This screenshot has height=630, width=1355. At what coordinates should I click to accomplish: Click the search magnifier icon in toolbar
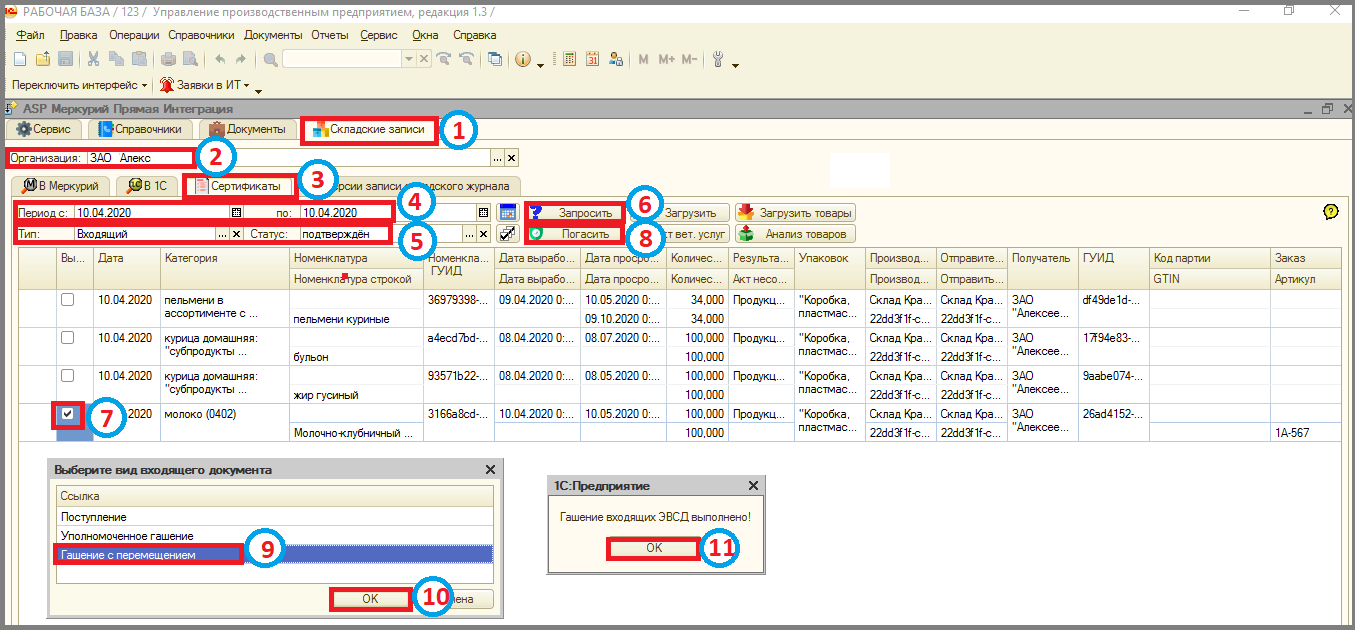coord(270,59)
